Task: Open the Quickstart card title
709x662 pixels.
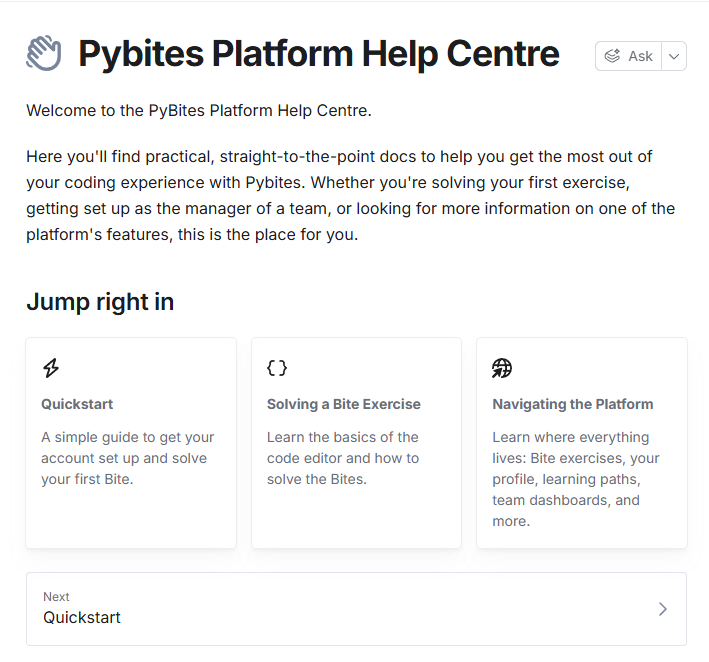Action: point(77,404)
